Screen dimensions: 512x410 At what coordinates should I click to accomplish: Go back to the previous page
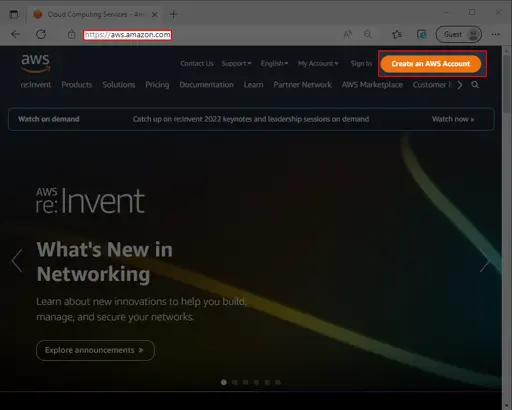pyautogui.click(x=16, y=34)
